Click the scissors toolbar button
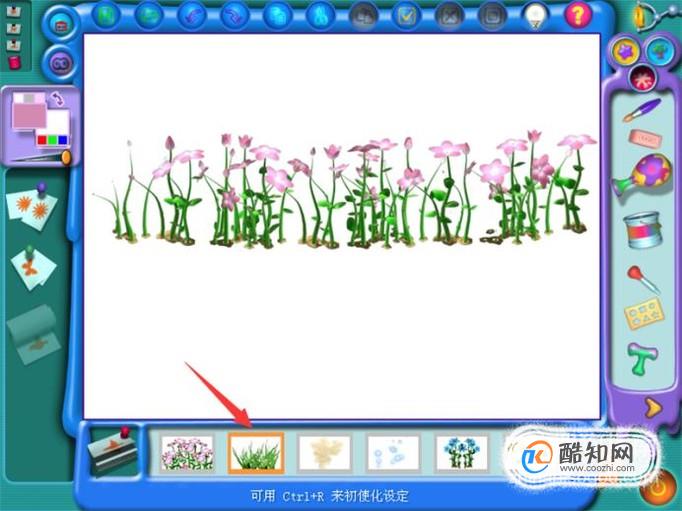The image size is (682, 511). pos(321,16)
